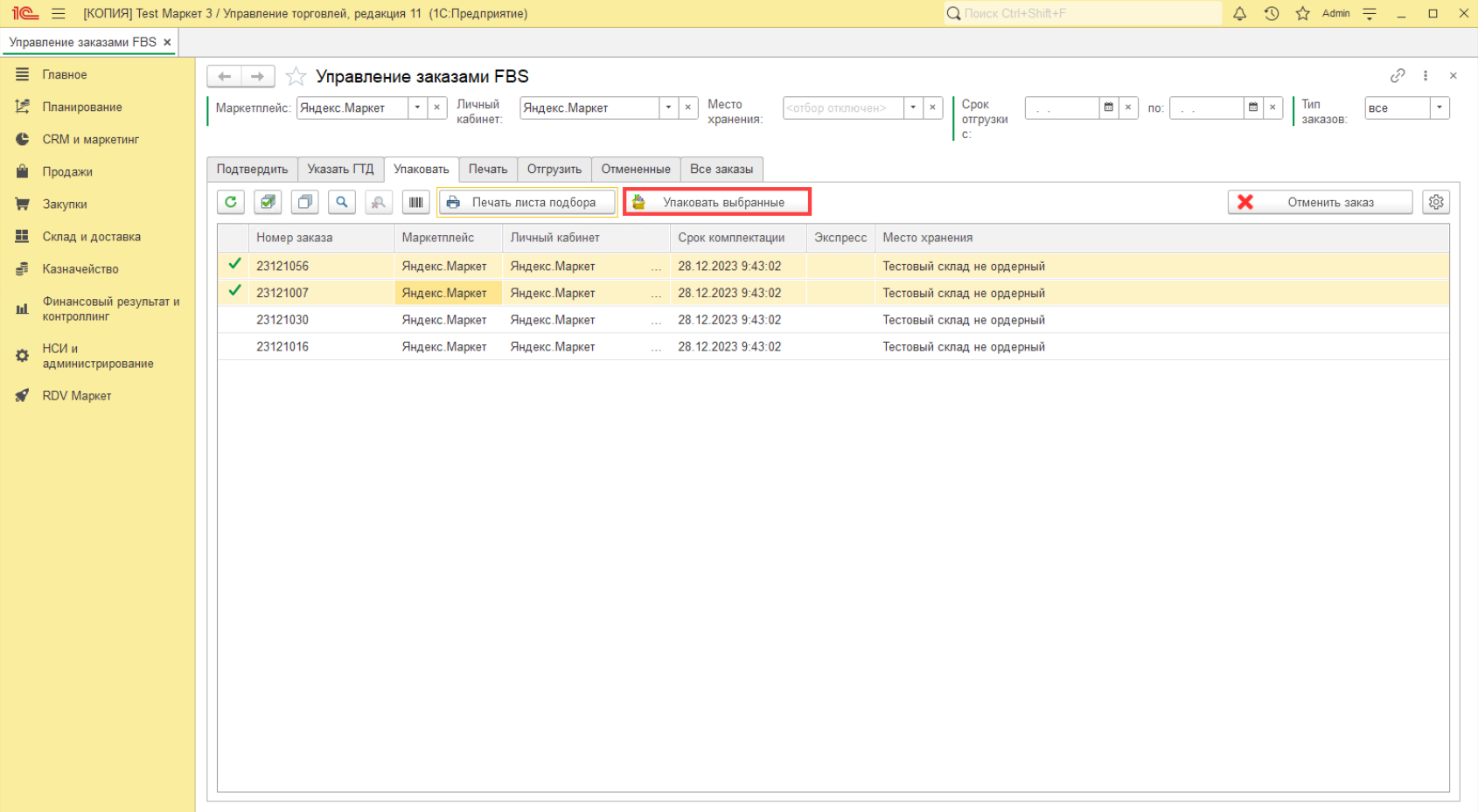Viewport: 1478px width, 812px height.
Task: Click Отменить заказ button
Action: [x=1320, y=202]
